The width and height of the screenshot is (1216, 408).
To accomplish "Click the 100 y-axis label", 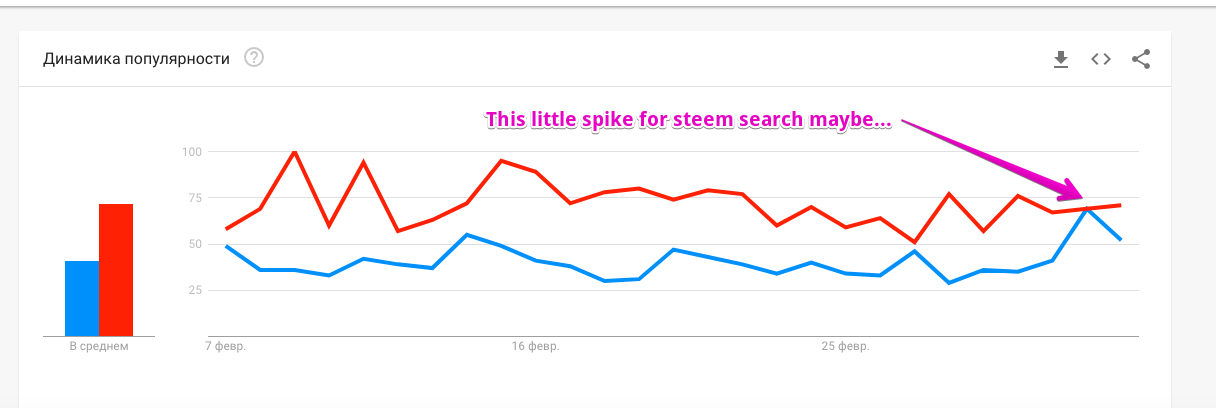I will coord(192,152).
